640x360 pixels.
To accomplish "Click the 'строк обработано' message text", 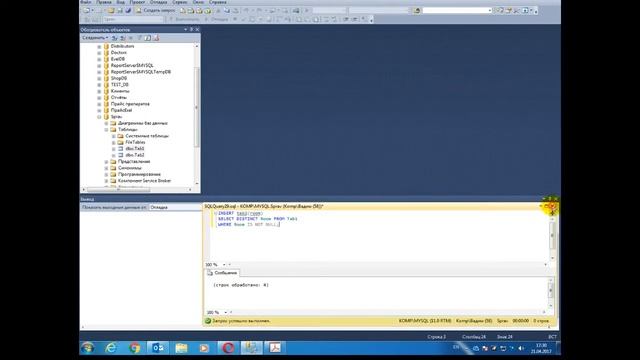I will (241, 285).
